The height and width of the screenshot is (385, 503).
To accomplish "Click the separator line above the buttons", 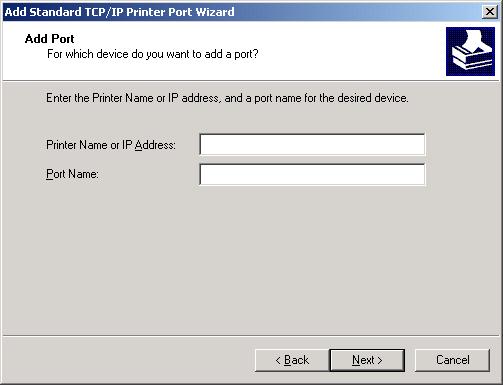I will click(251, 336).
